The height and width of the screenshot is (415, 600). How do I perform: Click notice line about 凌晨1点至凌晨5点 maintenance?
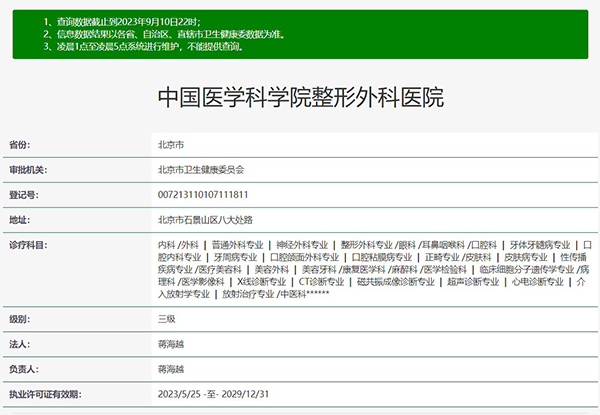coord(143,47)
